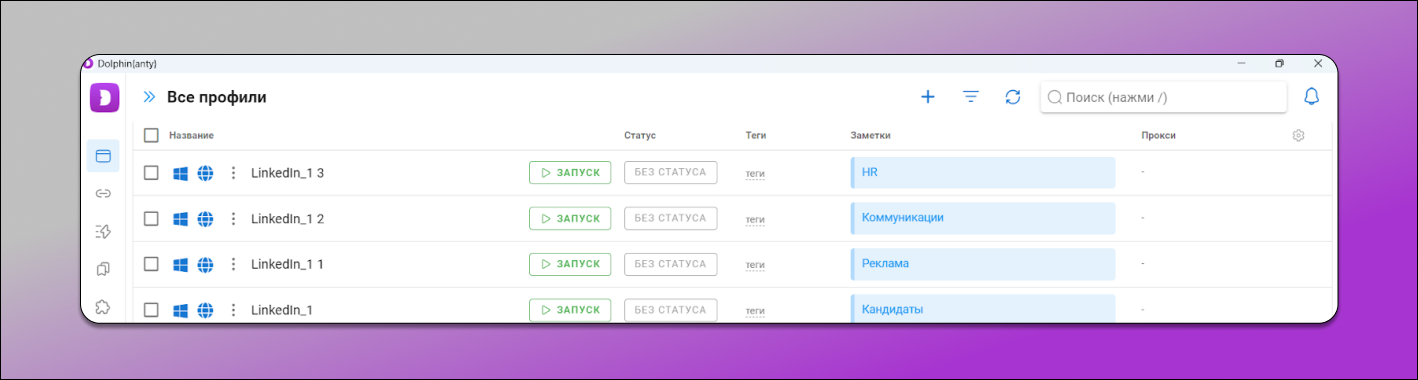Viewport: 1418px width, 380px height.
Task: Open the extensions puzzle sidebar icon
Action: [x=103, y=307]
